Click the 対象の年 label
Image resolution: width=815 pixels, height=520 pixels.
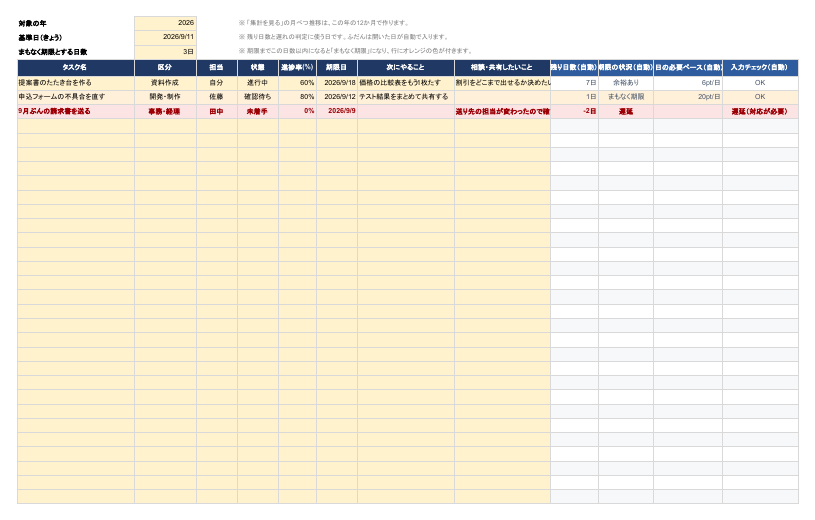32,23
